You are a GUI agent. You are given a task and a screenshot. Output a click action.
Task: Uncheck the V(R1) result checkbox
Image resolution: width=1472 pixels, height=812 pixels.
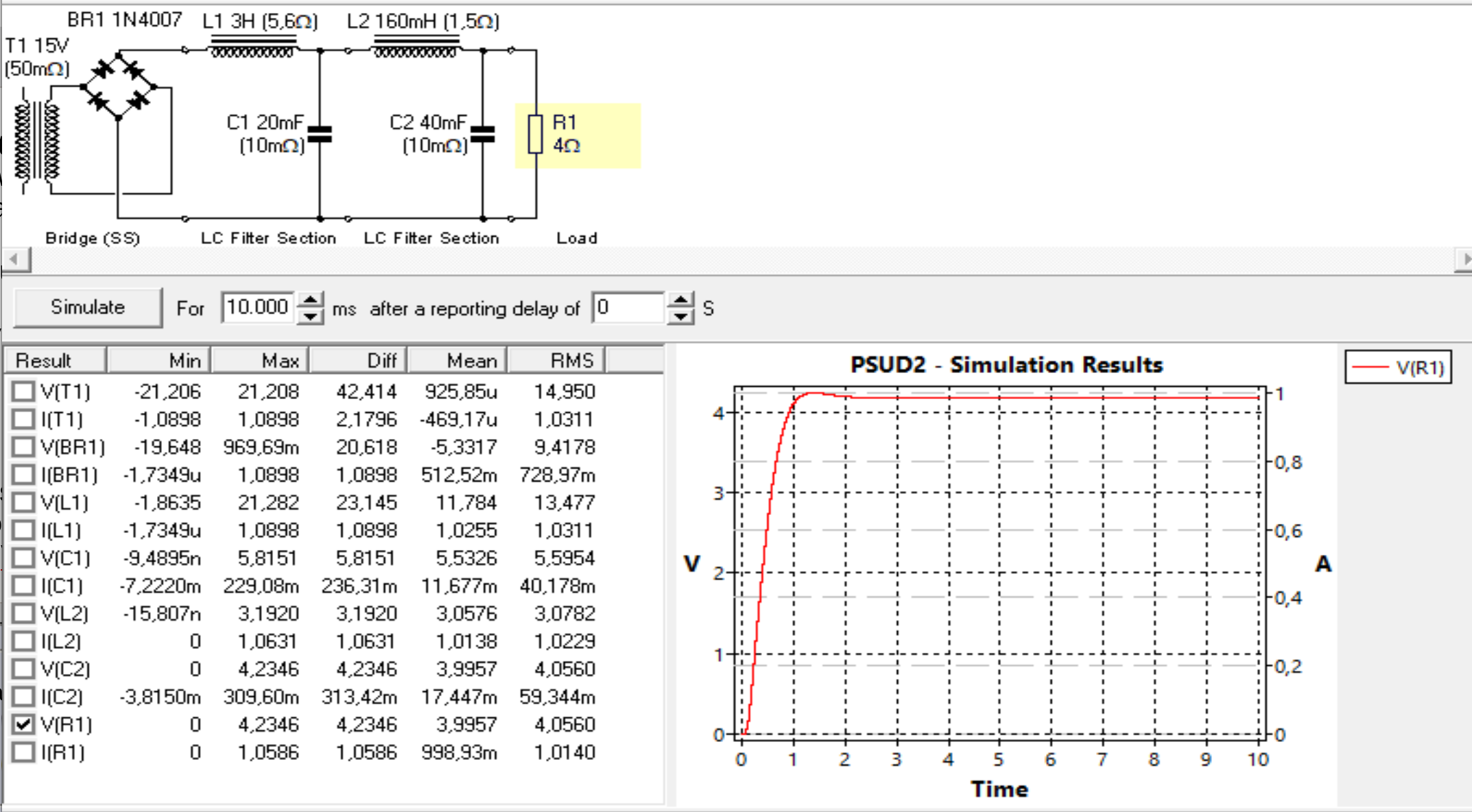click(23, 724)
